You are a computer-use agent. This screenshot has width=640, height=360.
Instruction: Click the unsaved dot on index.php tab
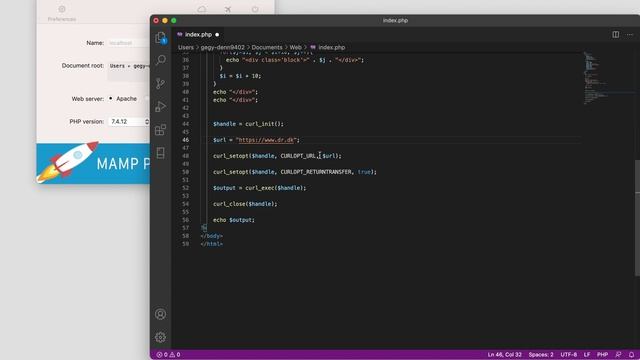(x=217, y=35)
